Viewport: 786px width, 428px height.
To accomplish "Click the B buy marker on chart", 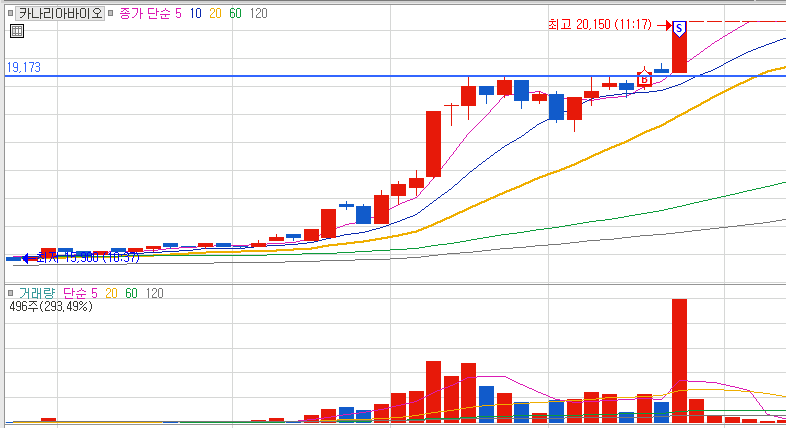I will pyautogui.click(x=644, y=79).
